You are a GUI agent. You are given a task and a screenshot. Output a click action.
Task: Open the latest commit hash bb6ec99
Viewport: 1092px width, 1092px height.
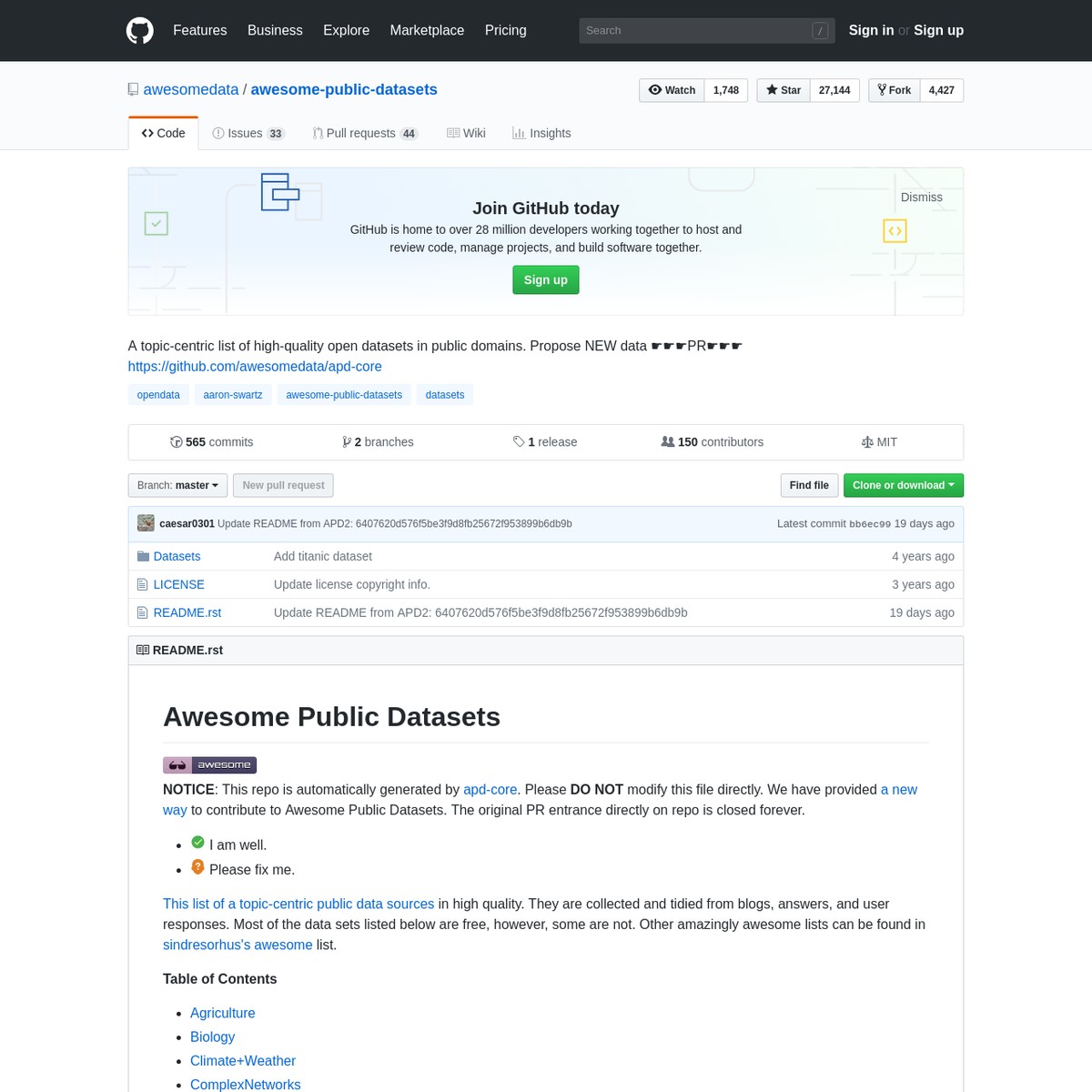(x=870, y=524)
